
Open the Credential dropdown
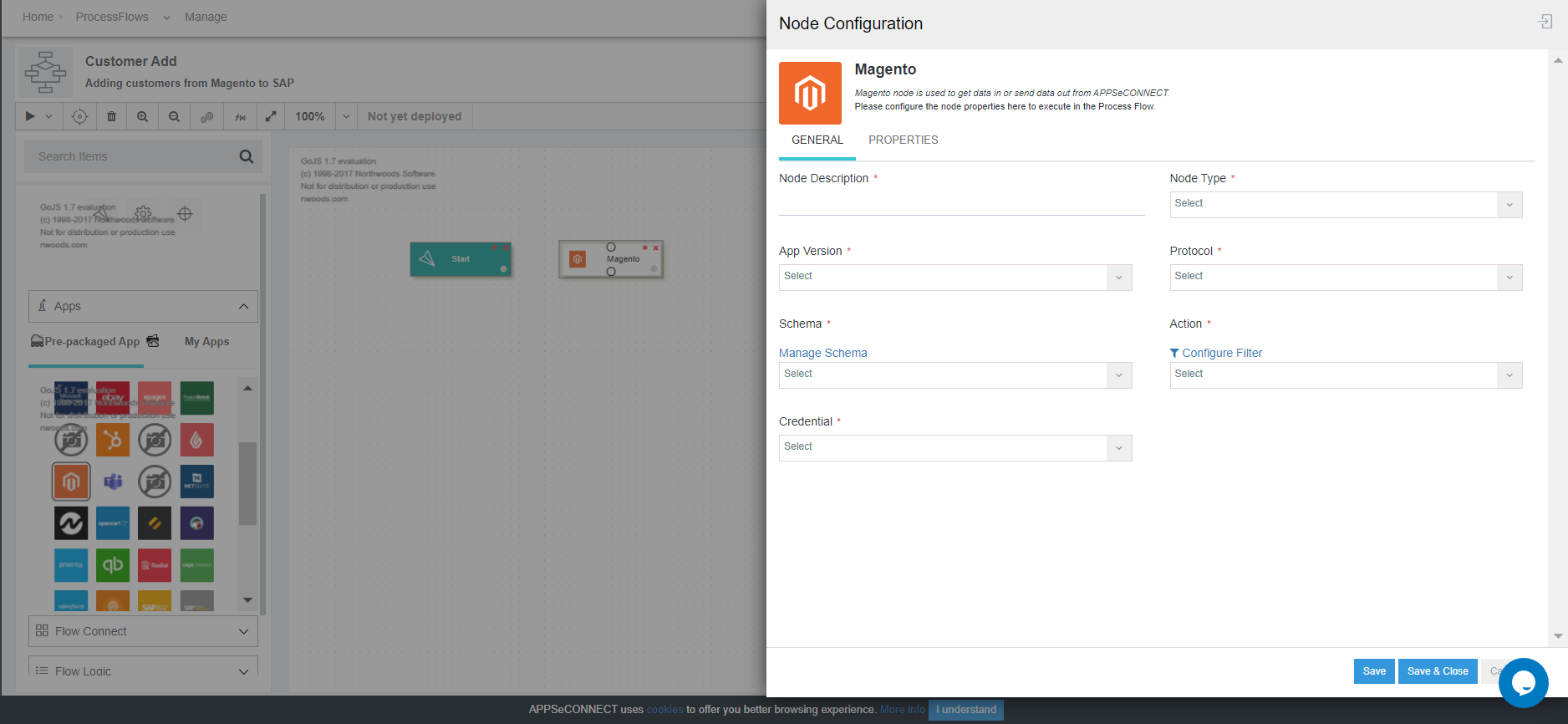click(955, 448)
